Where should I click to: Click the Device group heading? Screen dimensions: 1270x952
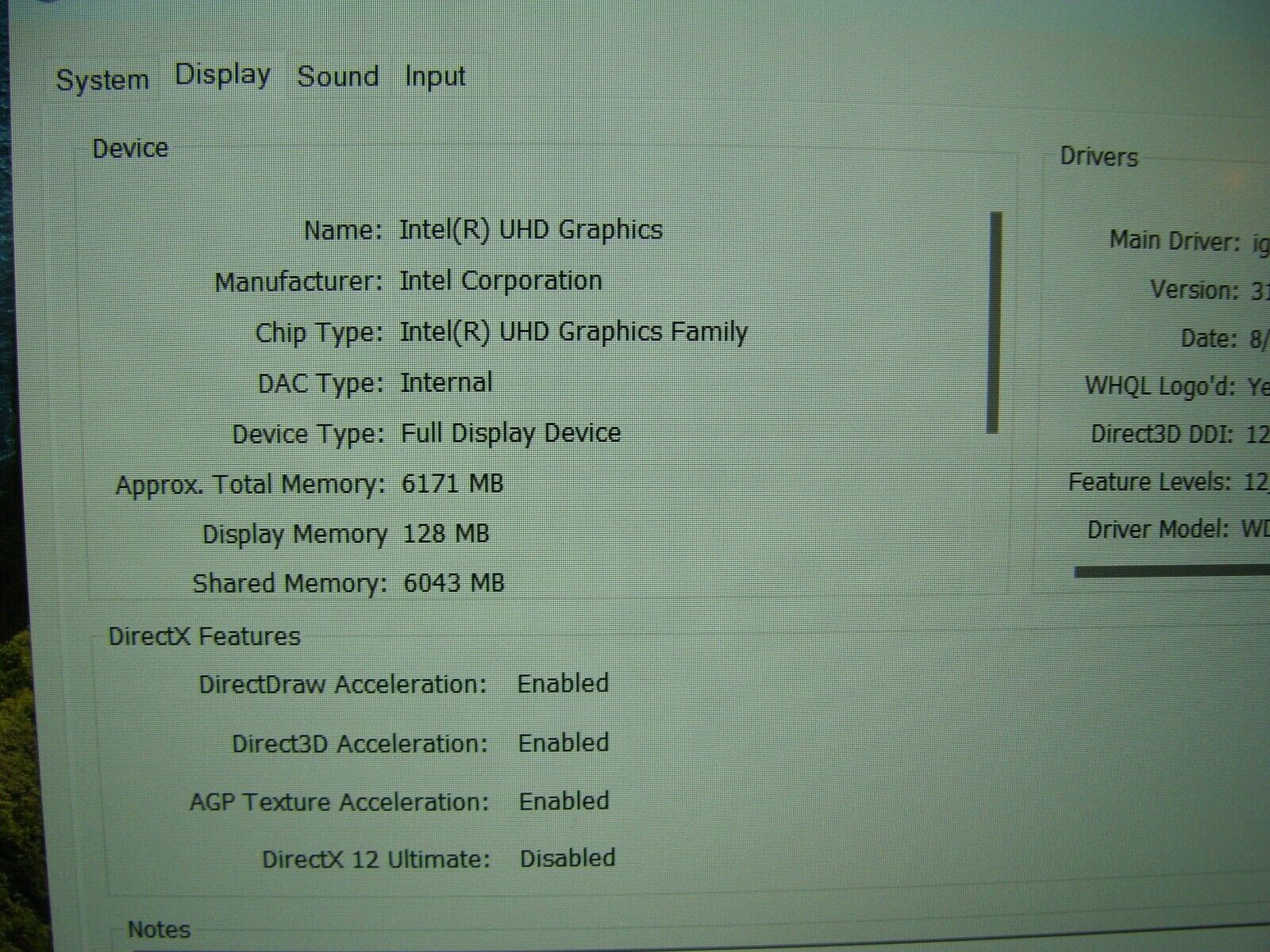pyautogui.click(x=130, y=148)
